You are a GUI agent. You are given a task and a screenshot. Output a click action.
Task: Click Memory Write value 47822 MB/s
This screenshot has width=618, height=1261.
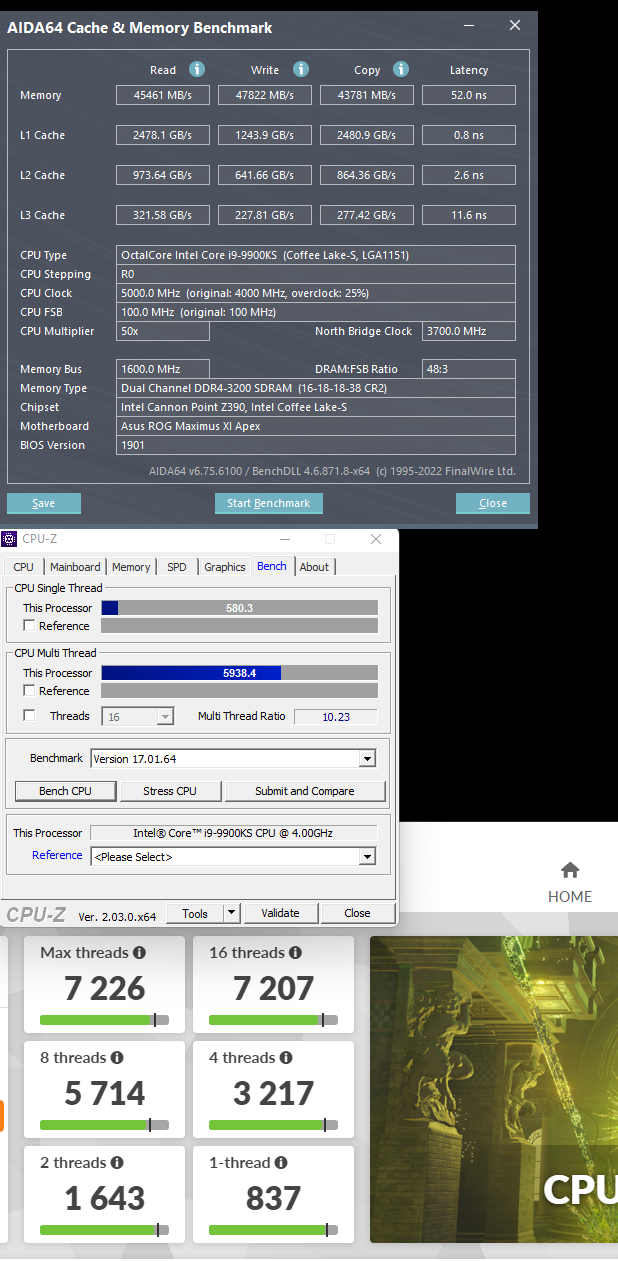pyautogui.click(x=265, y=95)
